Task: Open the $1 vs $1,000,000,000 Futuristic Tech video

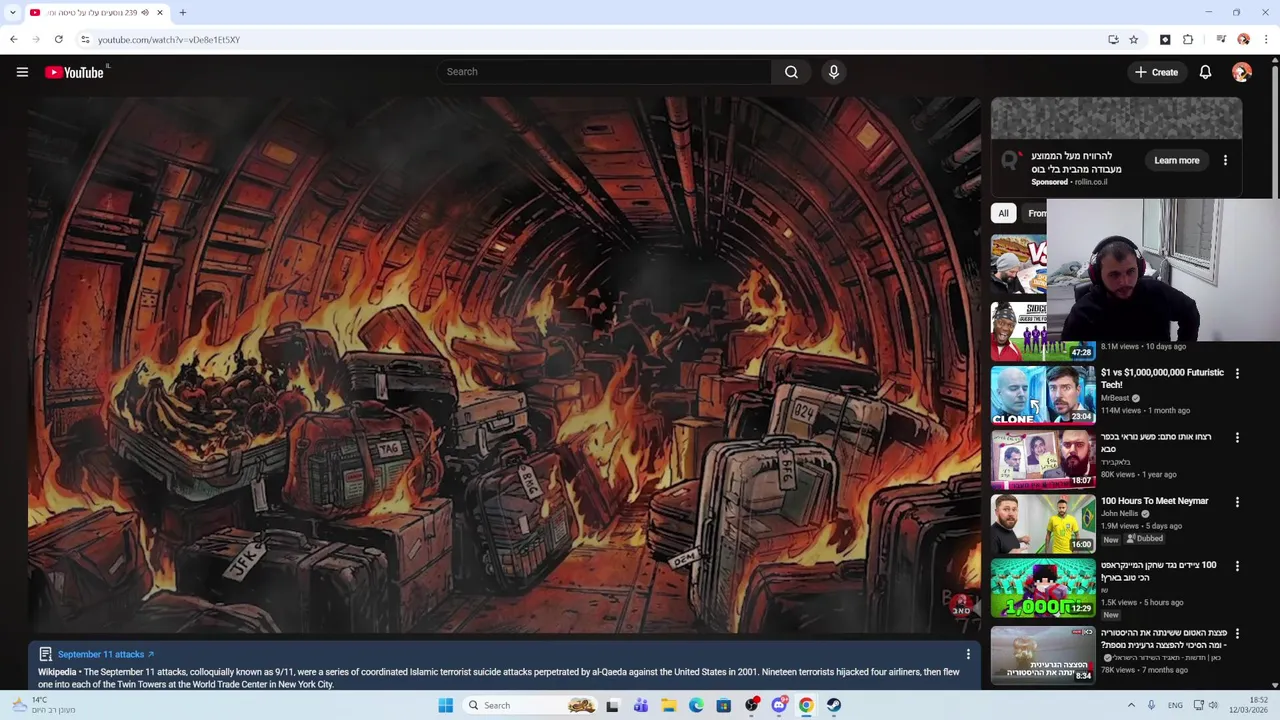Action: [x=1162, y=378]
